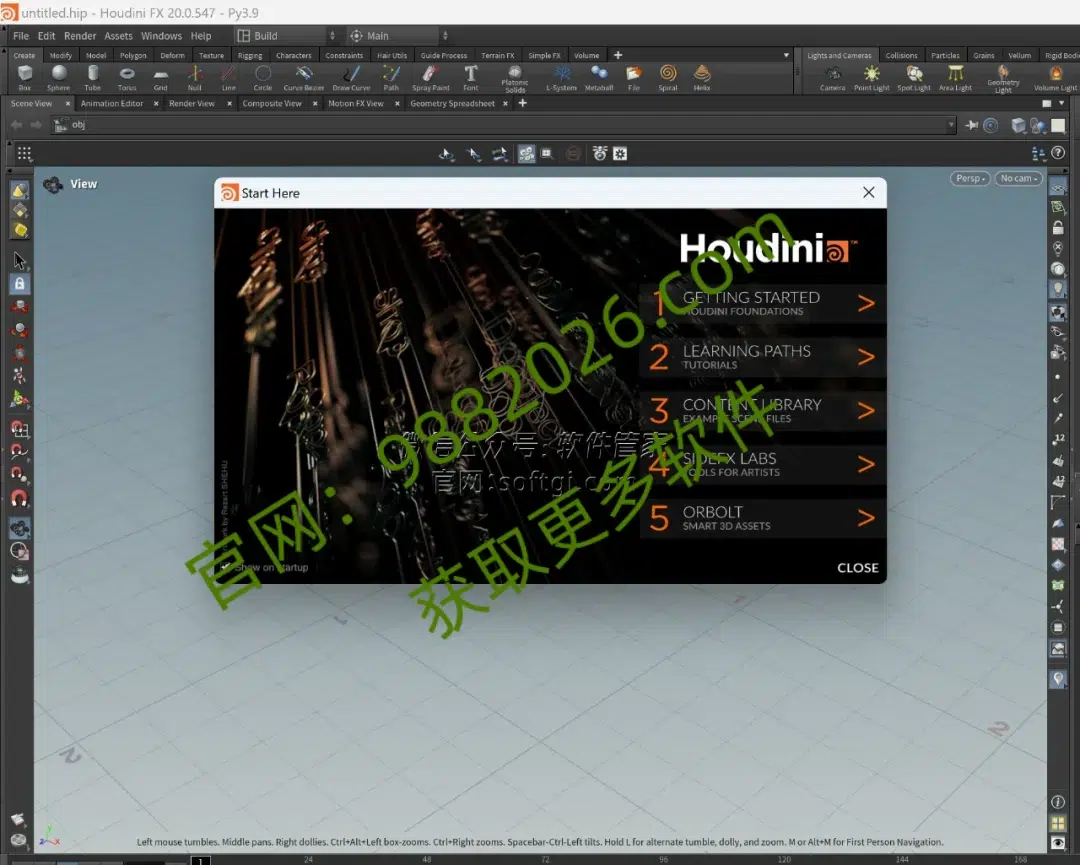Select the Line shelf tool

point(229,77)
